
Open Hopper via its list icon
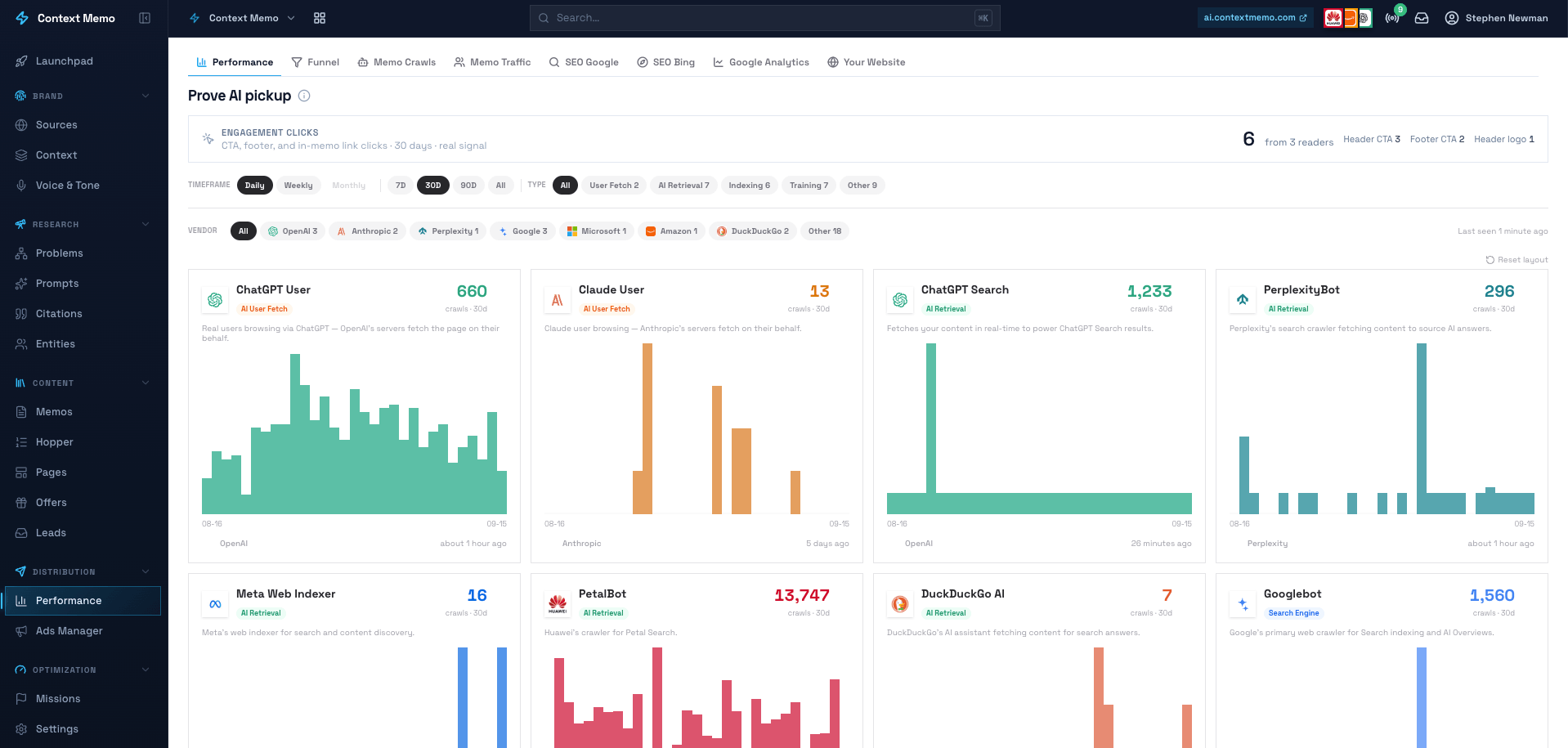pos(21,442)
